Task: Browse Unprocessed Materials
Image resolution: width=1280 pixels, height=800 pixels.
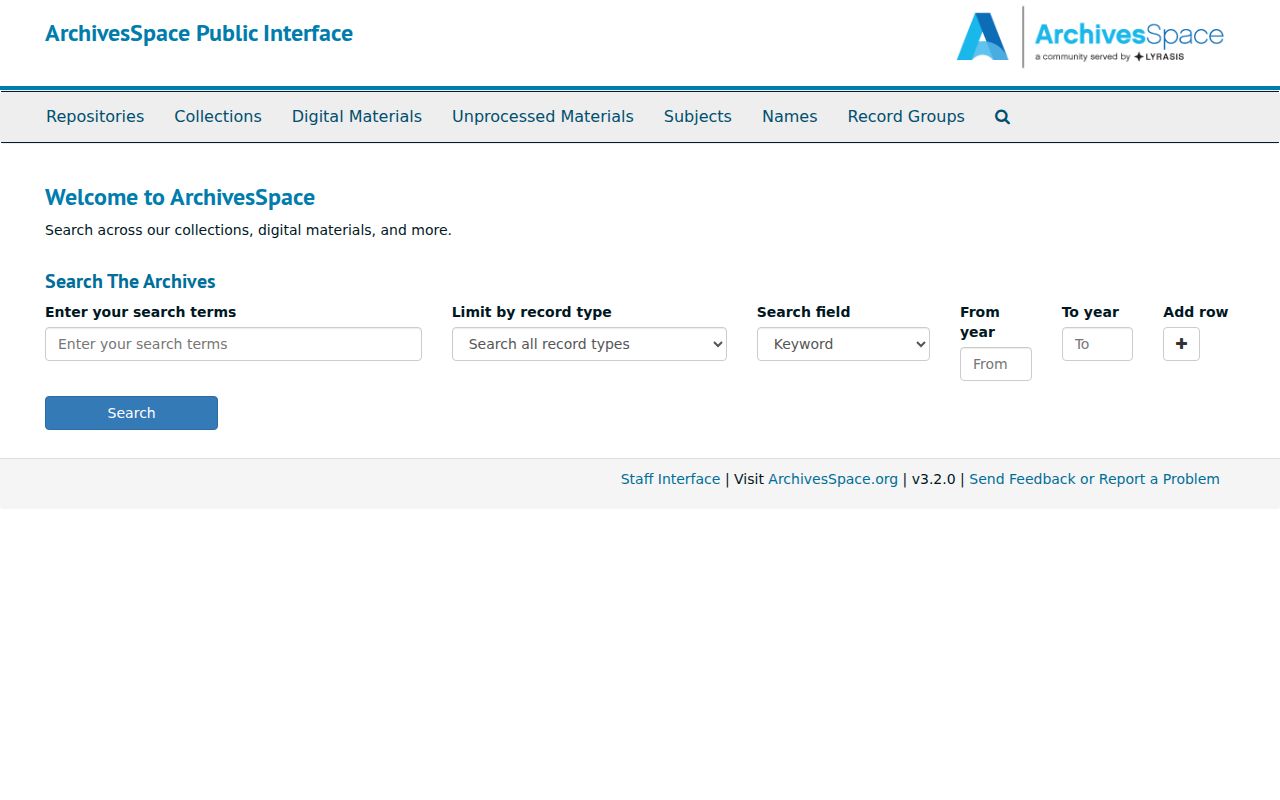Action: 543,117
